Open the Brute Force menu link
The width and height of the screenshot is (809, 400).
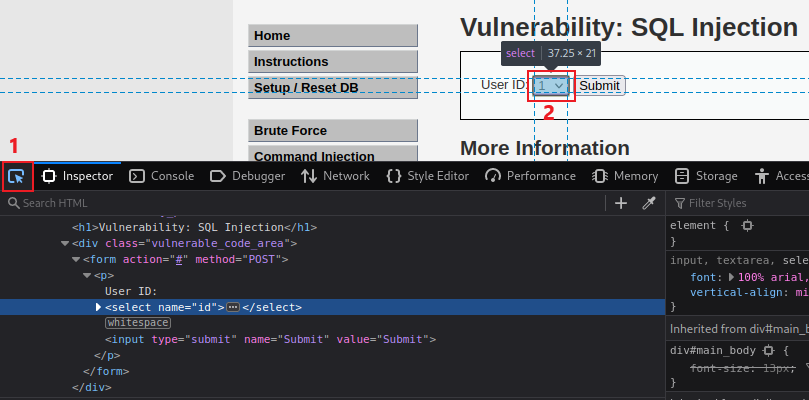click(333, 131)
